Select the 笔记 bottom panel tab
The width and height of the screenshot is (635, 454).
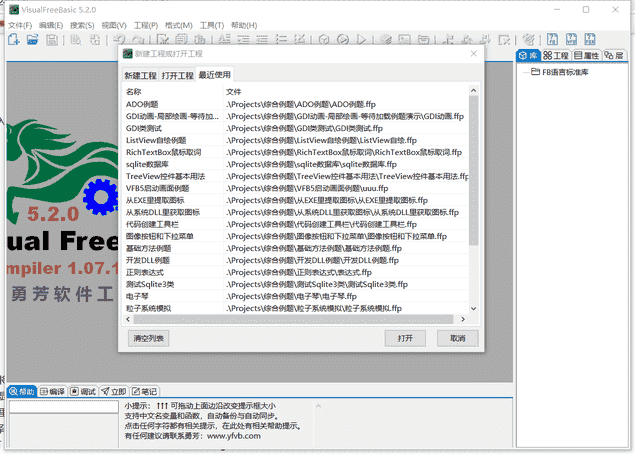(145, 392)
